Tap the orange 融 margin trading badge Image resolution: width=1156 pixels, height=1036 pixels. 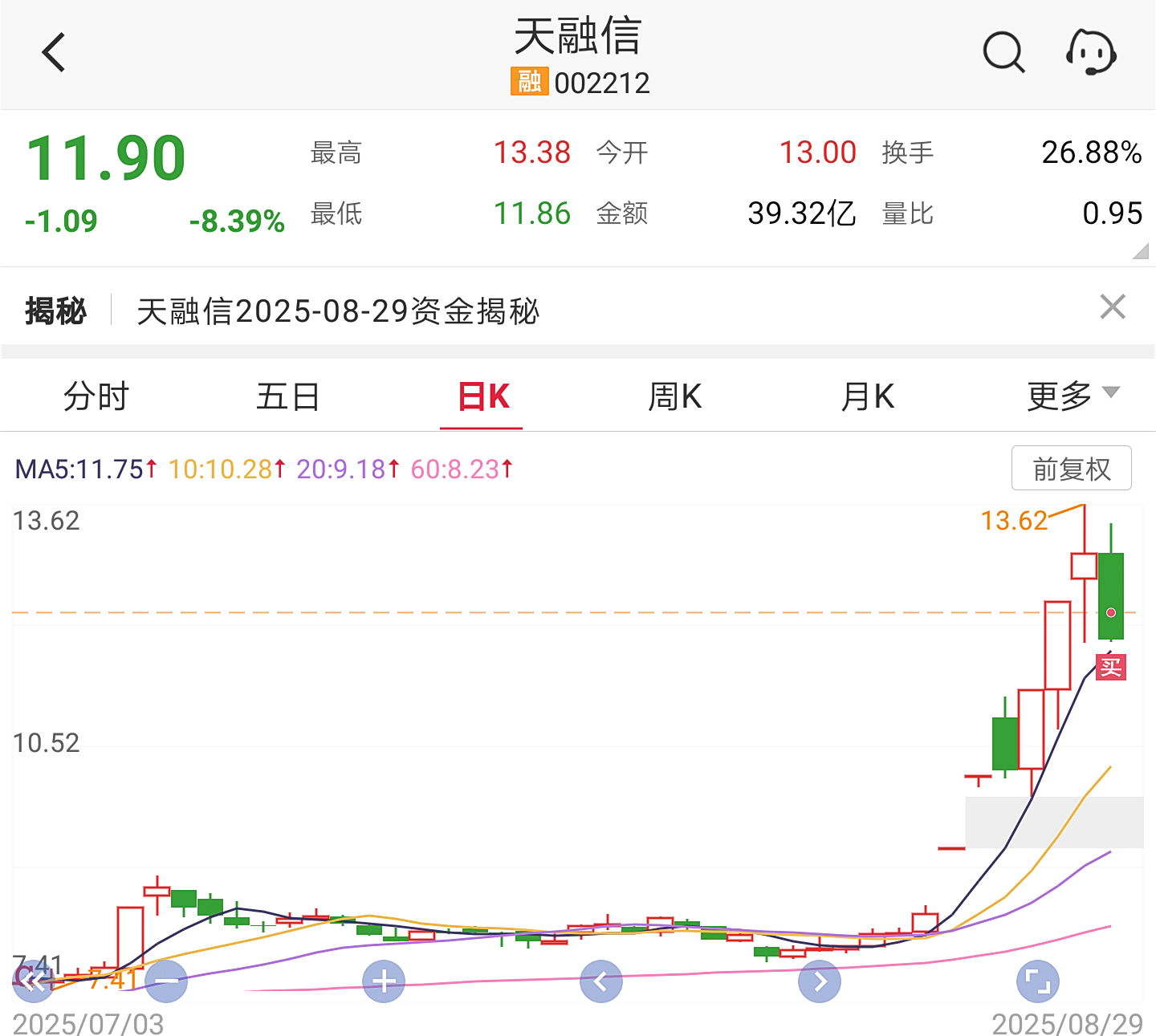(x=529, y=82)
